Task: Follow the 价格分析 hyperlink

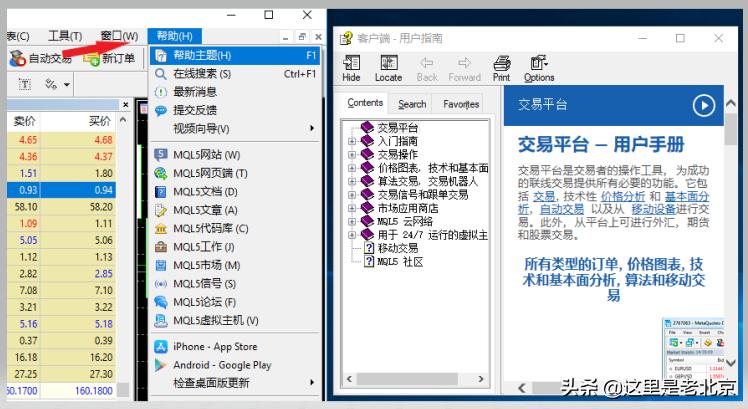Action: click(x=623, y=197)
